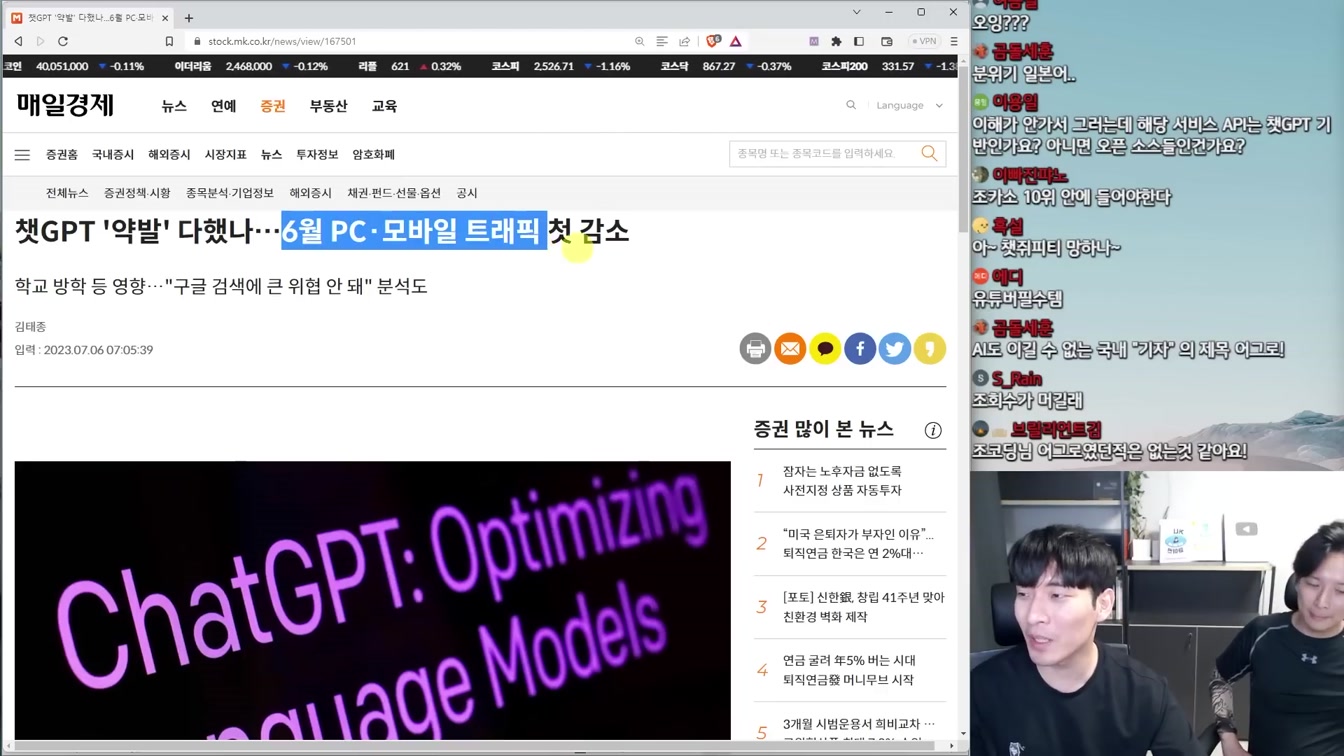This screenshot has height=756, width=1344.
Task: Share article via KakaoTalk icon
Action: [x=825, y=349]
